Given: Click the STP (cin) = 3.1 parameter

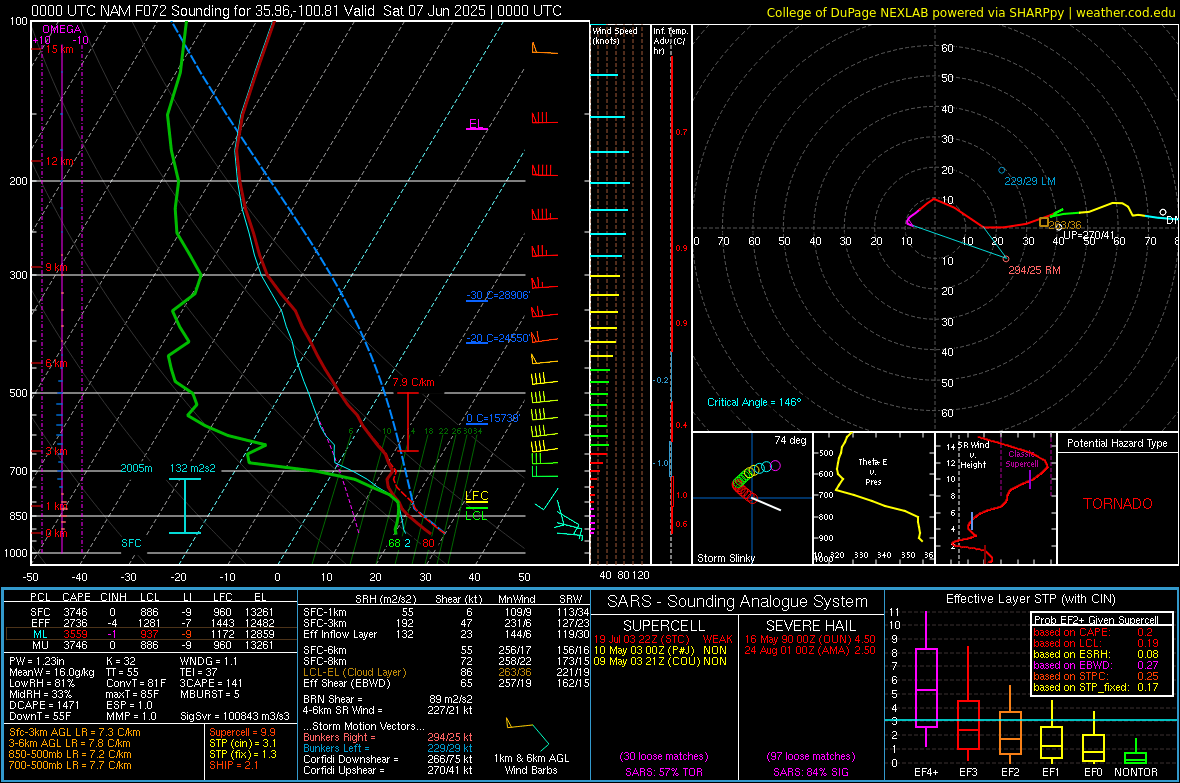Looking at the screenshot, I should click(x=243, y=743).
